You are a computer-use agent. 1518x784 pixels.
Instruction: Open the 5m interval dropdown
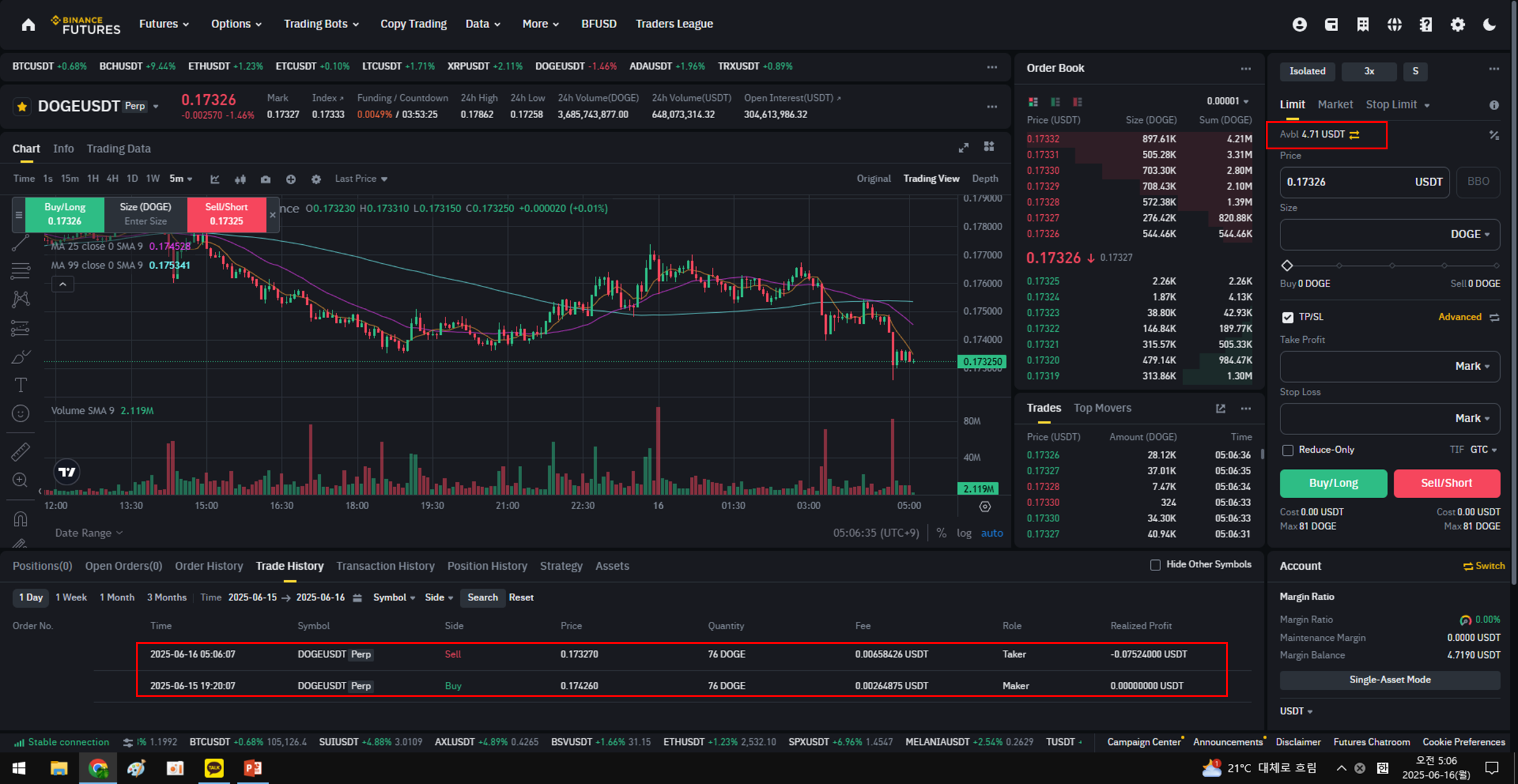(181, 179)
